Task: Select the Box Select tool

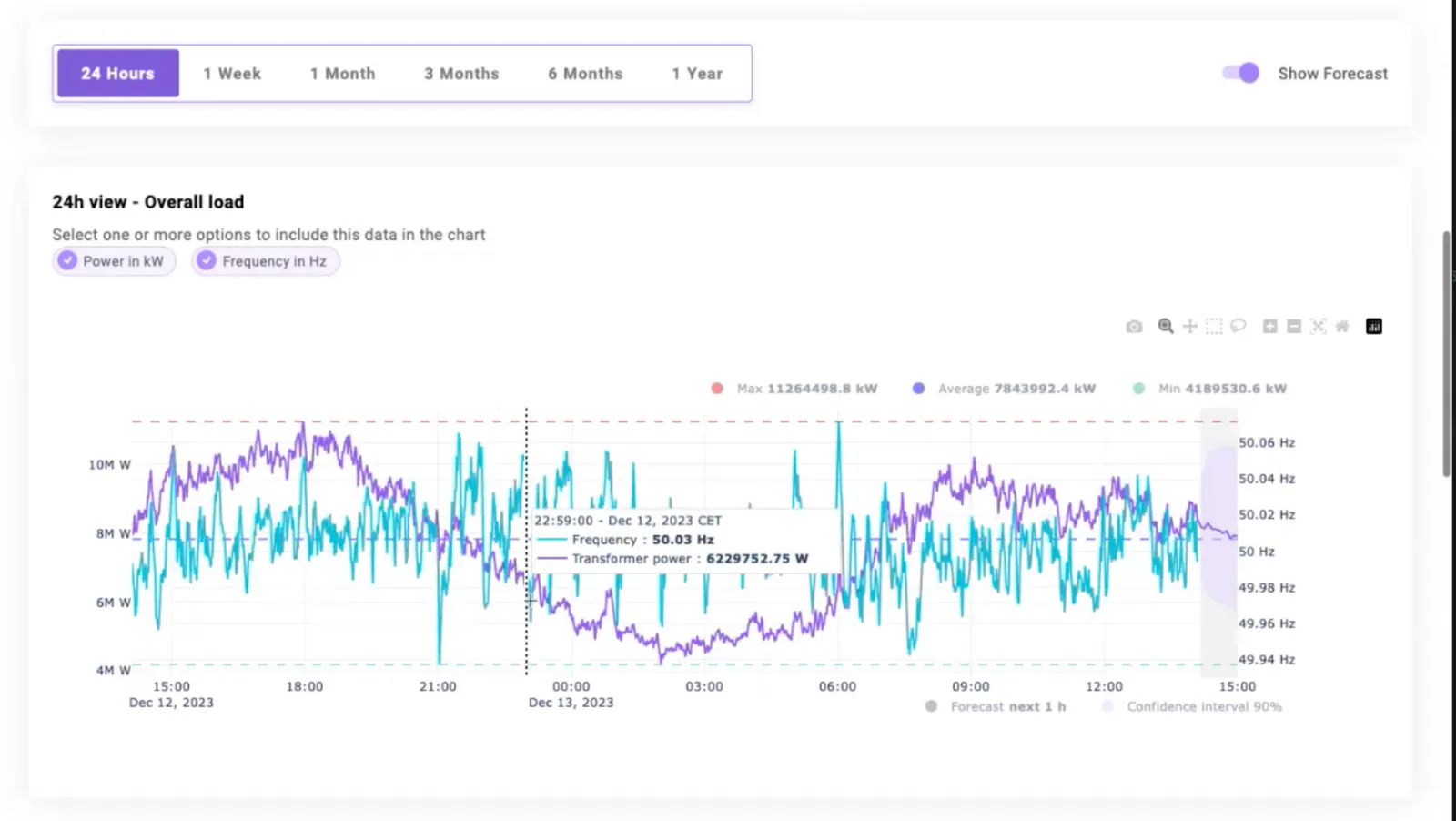Action: click(1214, 326)
